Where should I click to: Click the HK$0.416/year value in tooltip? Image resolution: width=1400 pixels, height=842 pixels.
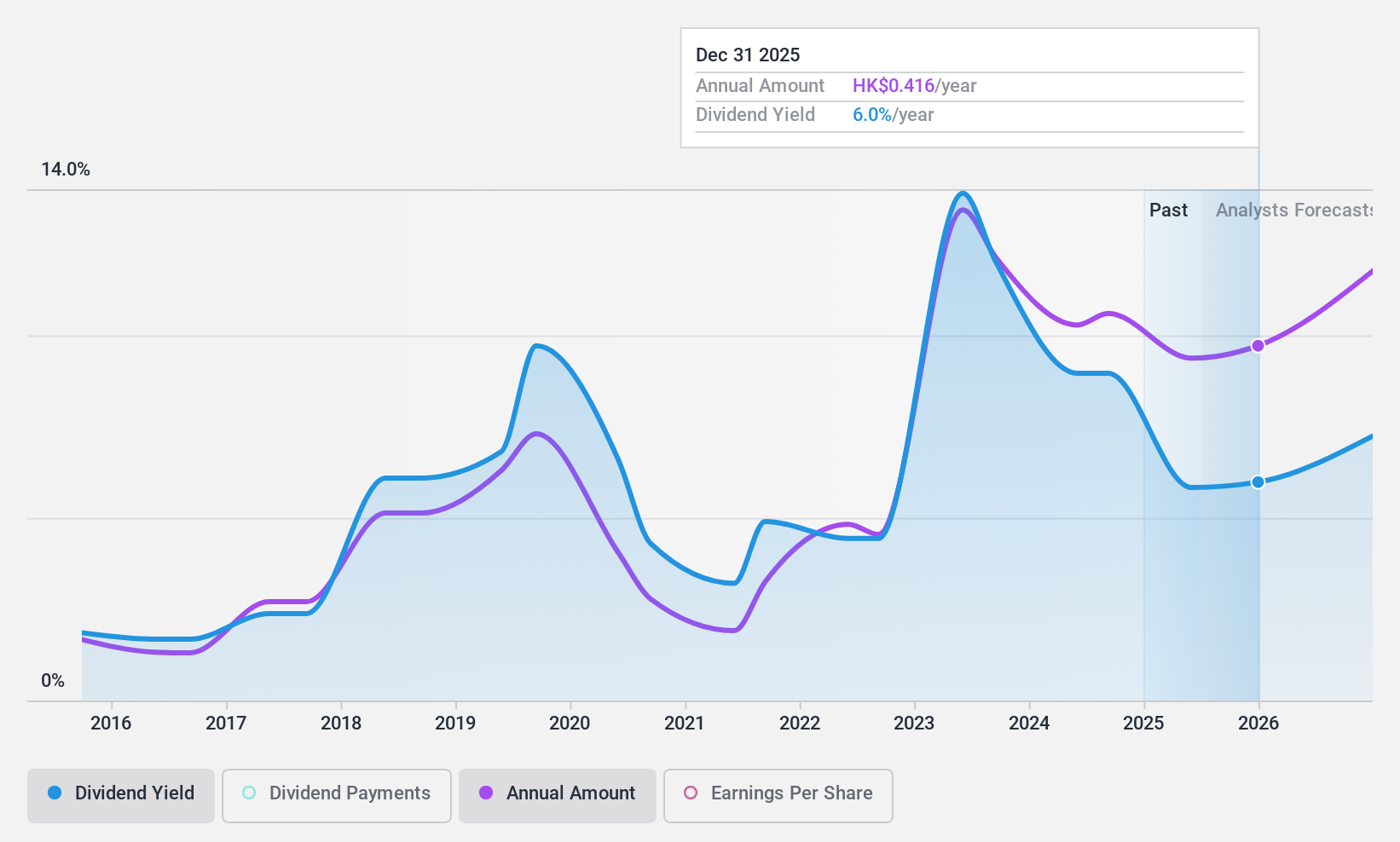[x=915, y=86]
